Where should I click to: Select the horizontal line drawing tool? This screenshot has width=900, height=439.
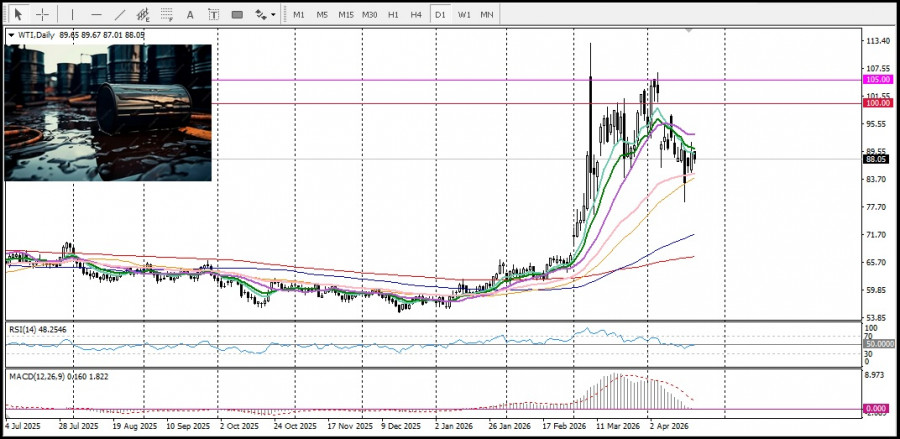pos(96,14)
